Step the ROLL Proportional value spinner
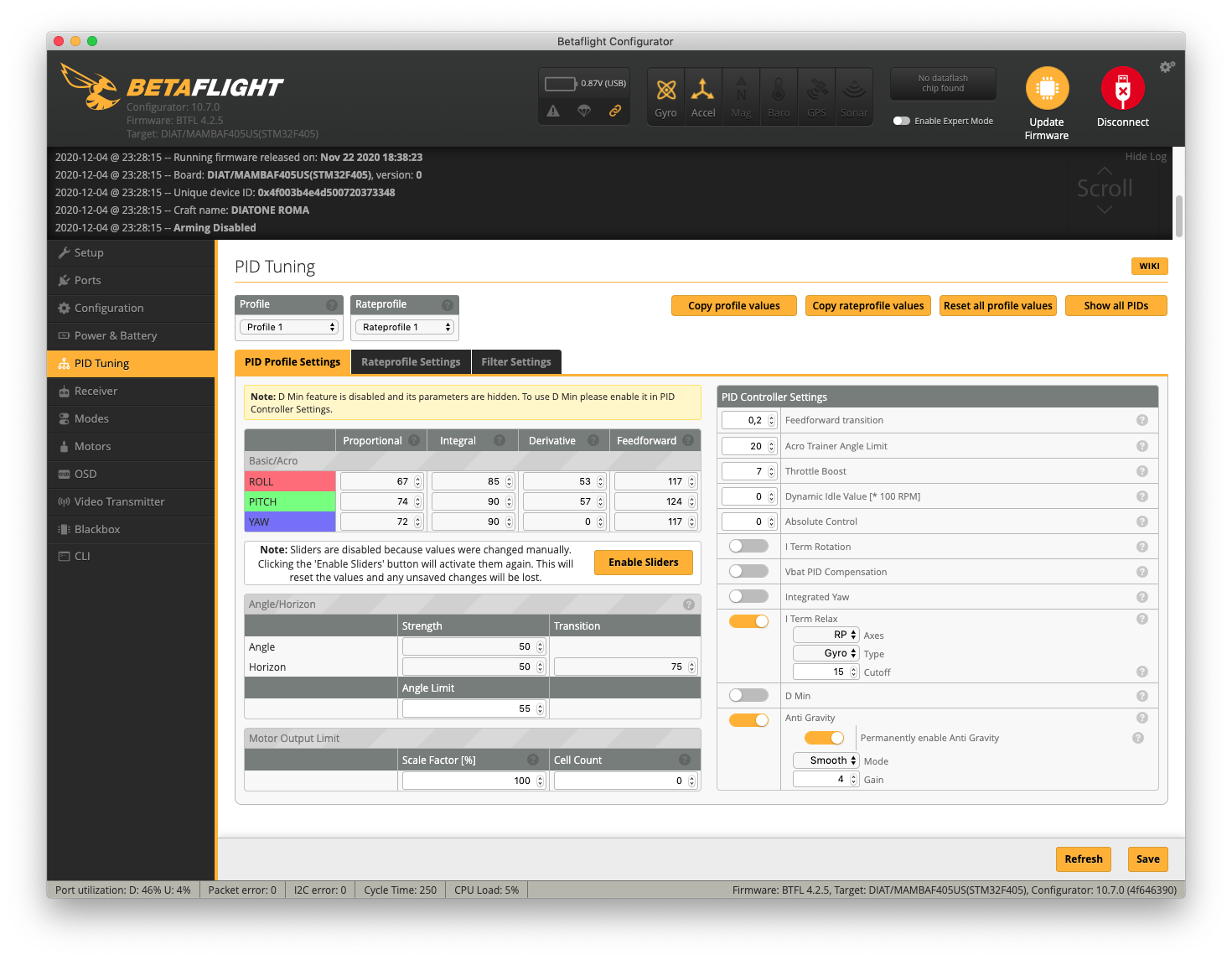 click(417, 481)
